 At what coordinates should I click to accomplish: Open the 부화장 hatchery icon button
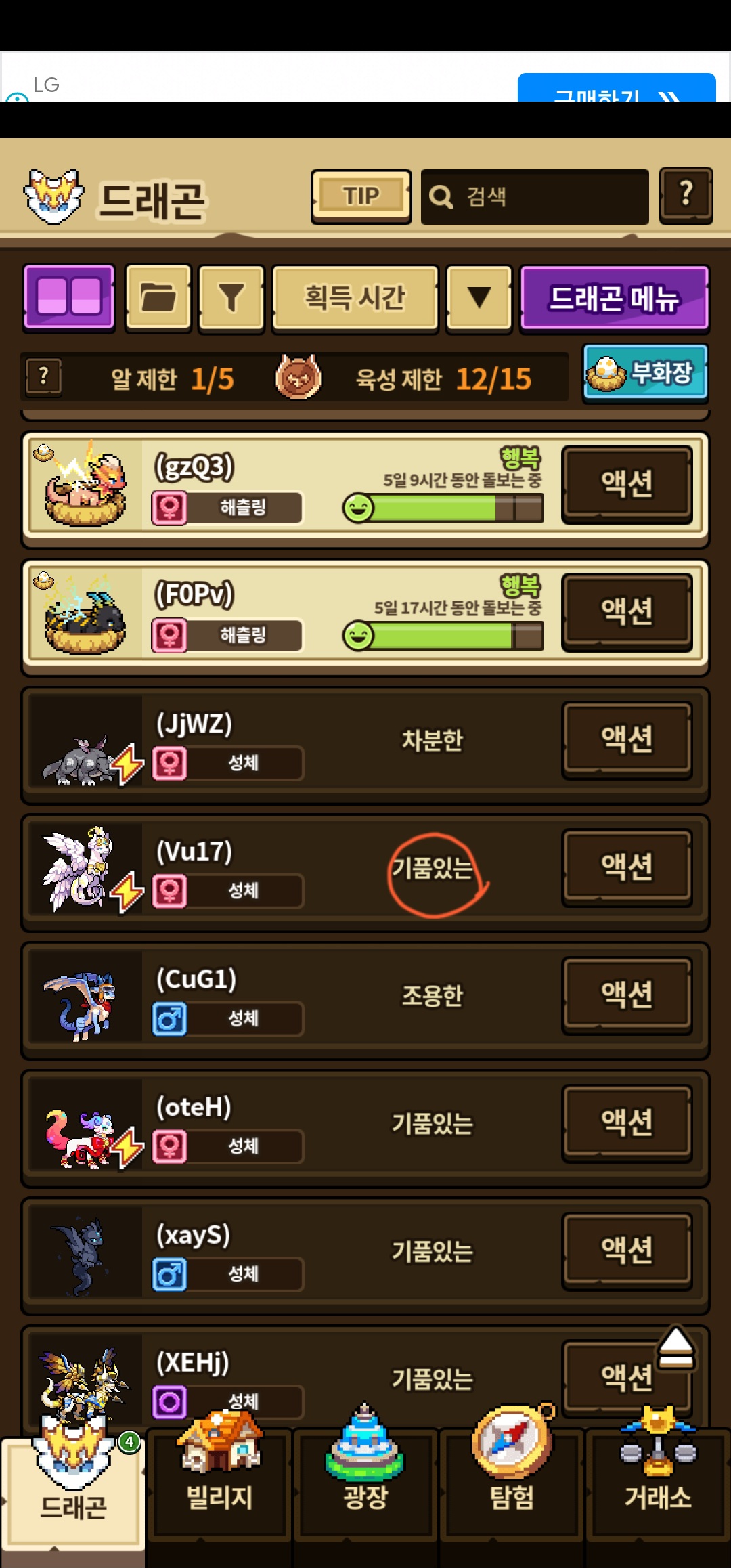(x=646, y=372)
